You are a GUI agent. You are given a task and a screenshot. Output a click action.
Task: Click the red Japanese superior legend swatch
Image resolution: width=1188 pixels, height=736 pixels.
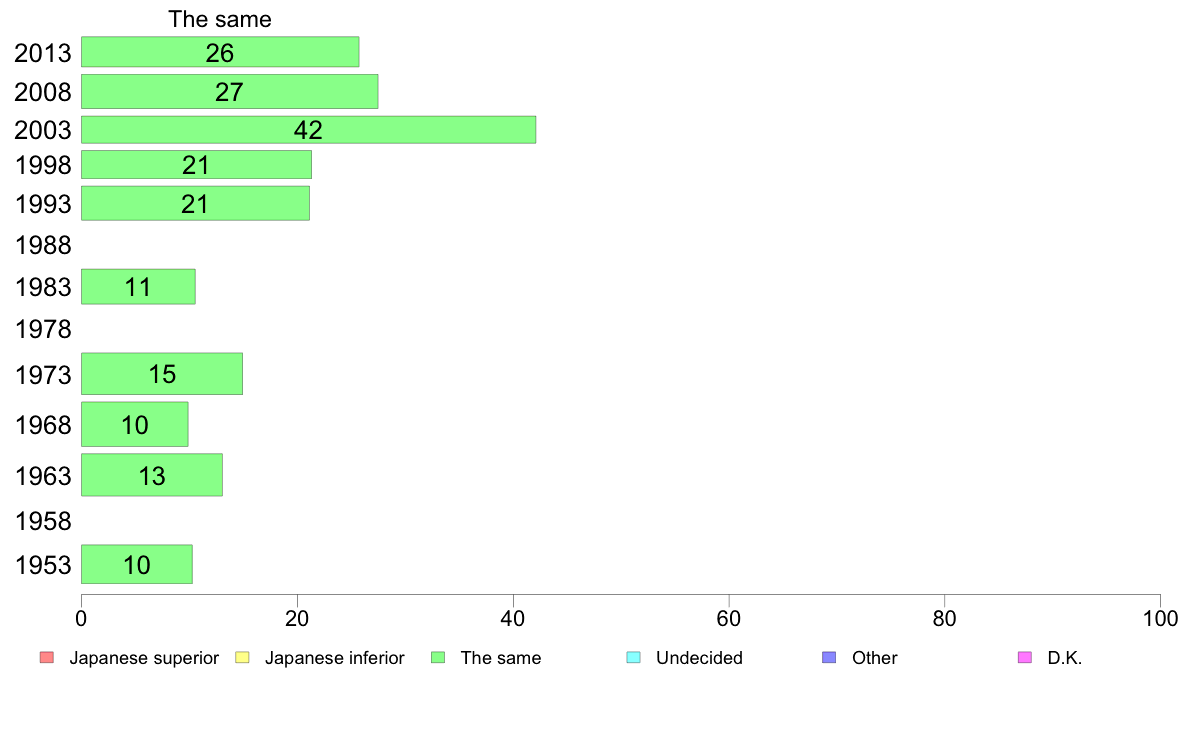(47, 657)
